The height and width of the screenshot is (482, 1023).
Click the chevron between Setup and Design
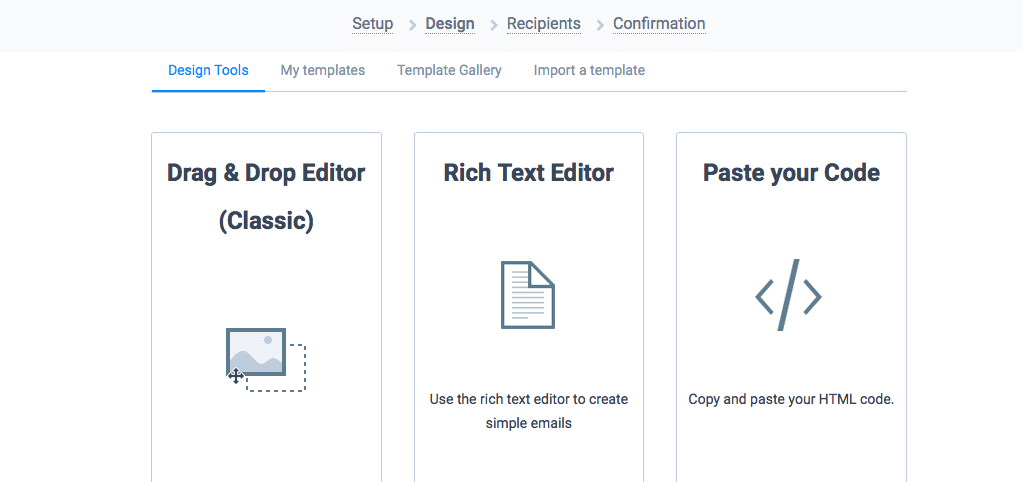(x=412, y=25)
